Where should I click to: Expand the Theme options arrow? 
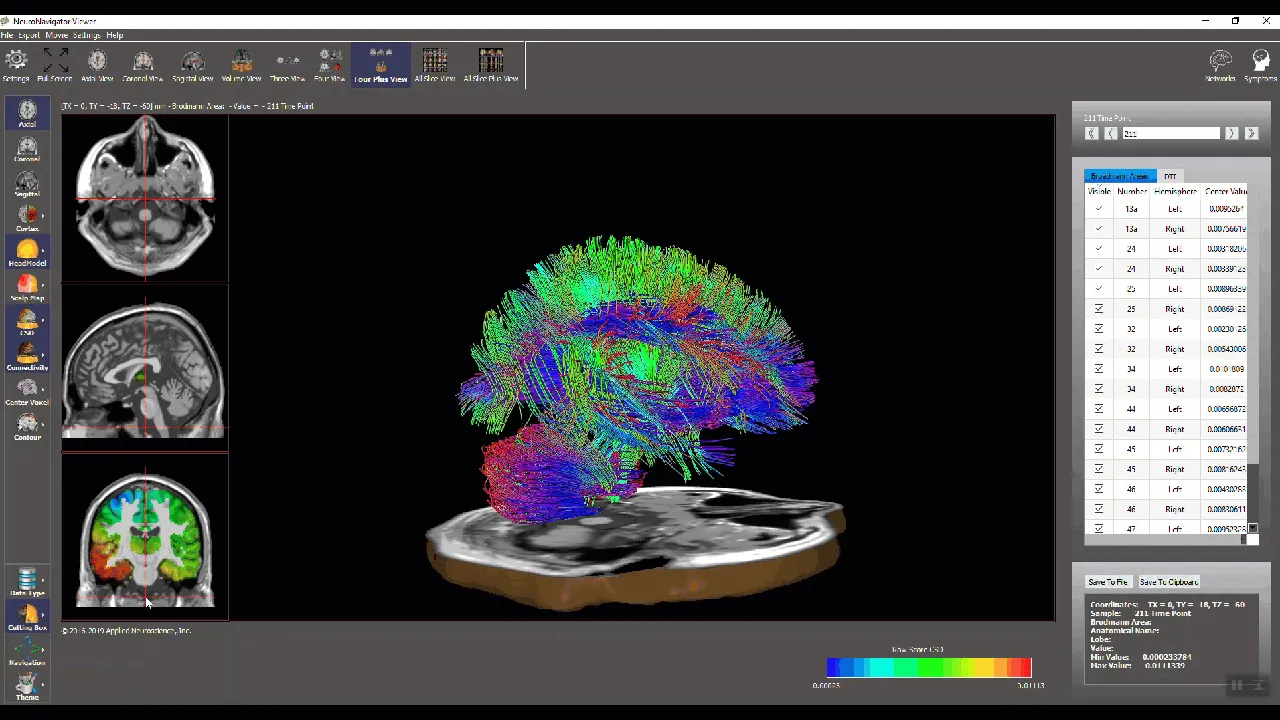pos(43,685)
